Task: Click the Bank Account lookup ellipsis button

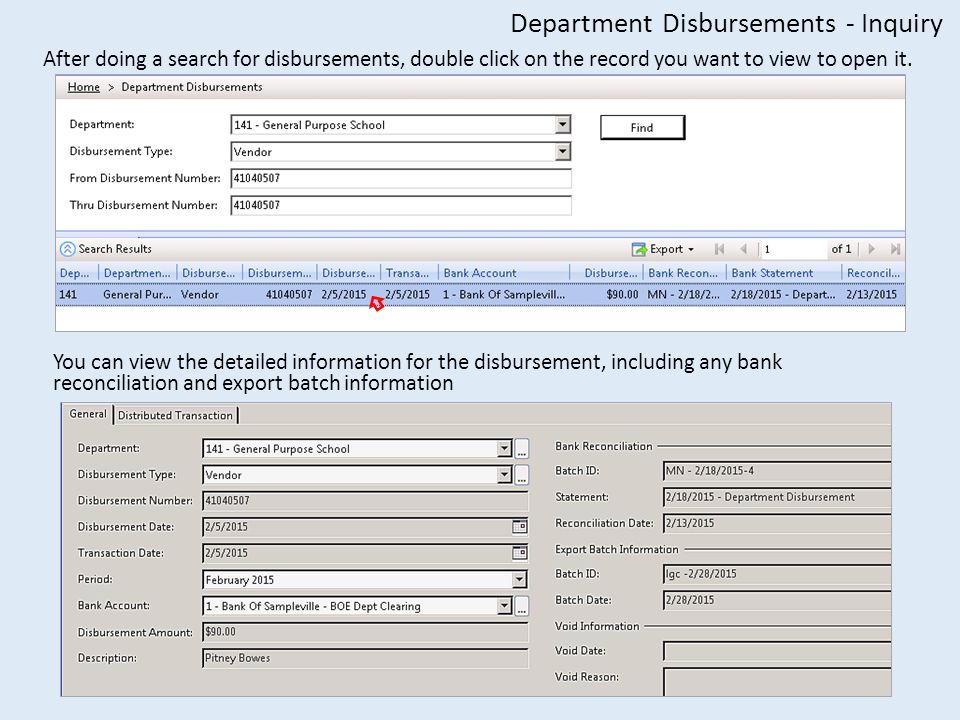Action: point(522,606)
